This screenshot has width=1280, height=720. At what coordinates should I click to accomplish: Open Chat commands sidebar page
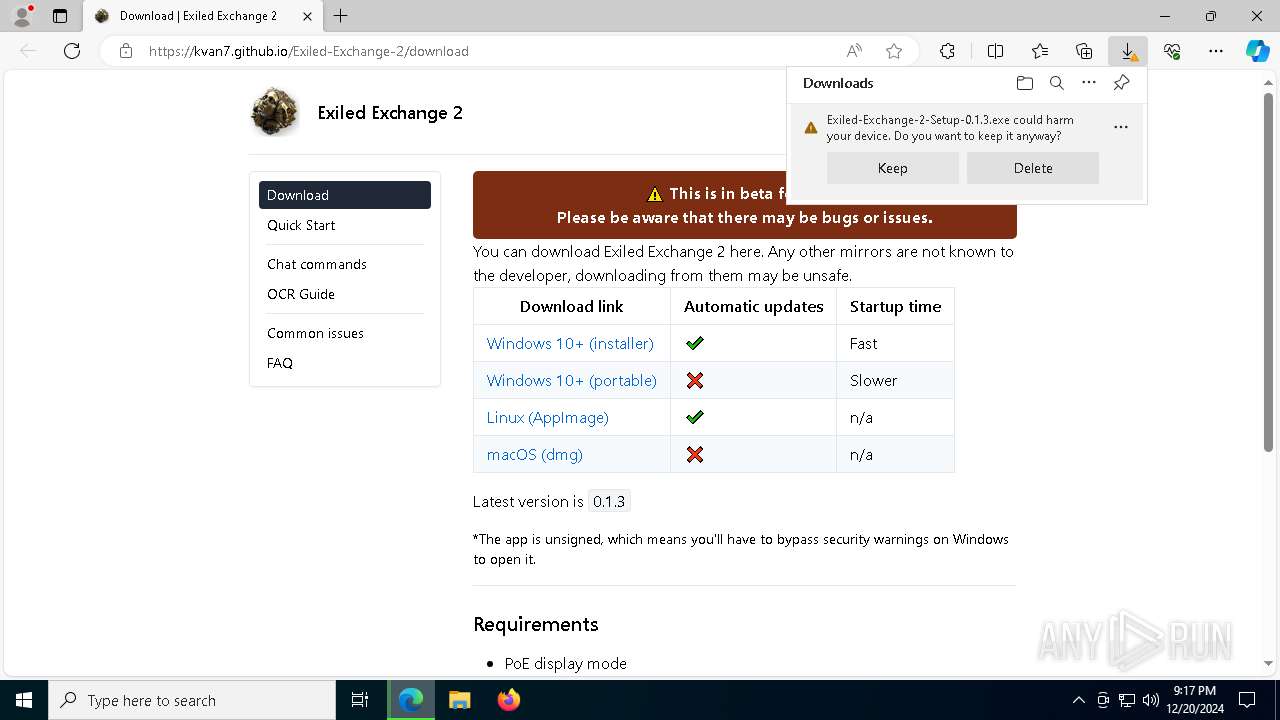pos(317,264)
